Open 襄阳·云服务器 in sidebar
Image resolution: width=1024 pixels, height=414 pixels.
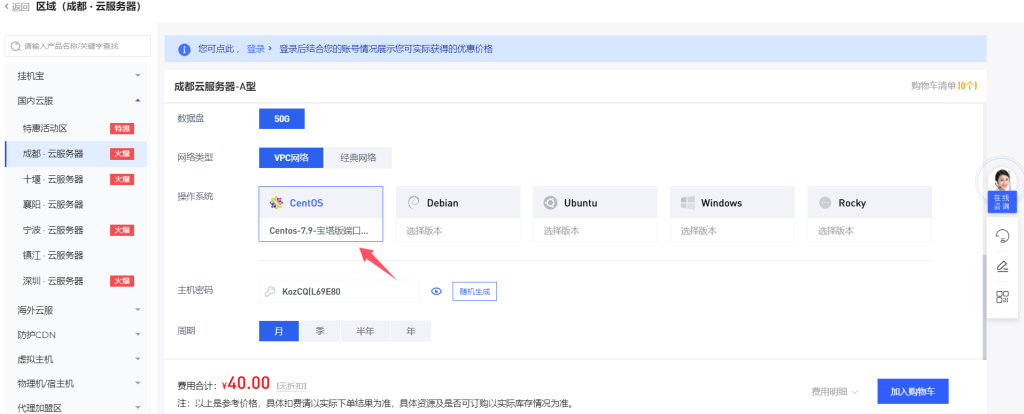click(53, 204)
